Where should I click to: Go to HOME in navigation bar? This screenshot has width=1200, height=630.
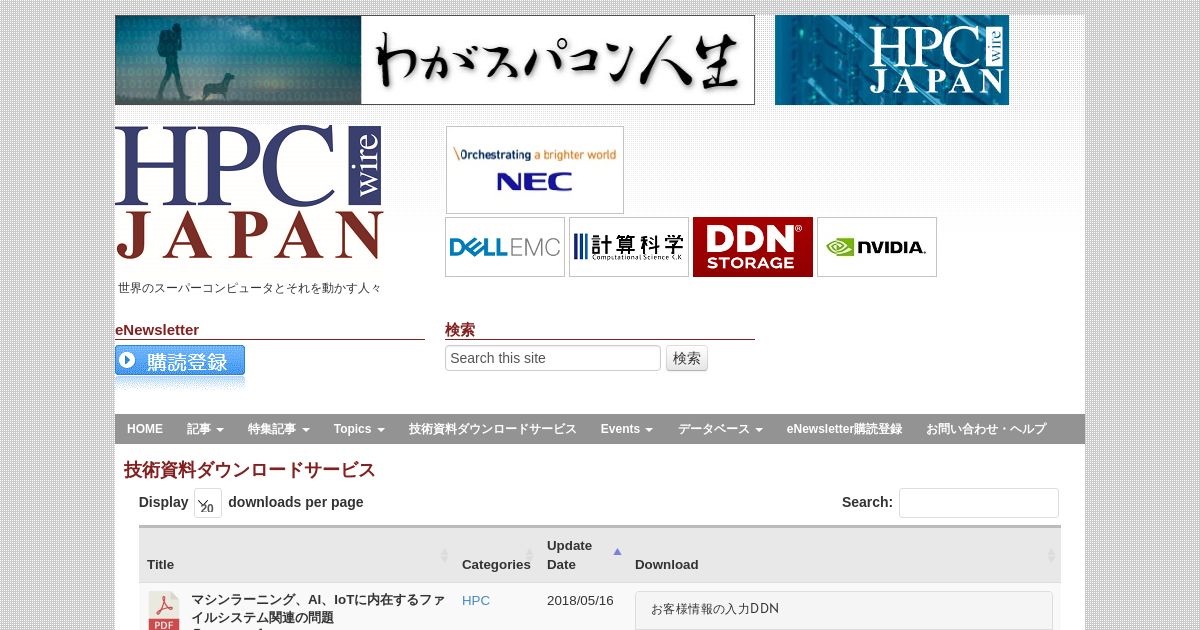click(x=145, y=429)
